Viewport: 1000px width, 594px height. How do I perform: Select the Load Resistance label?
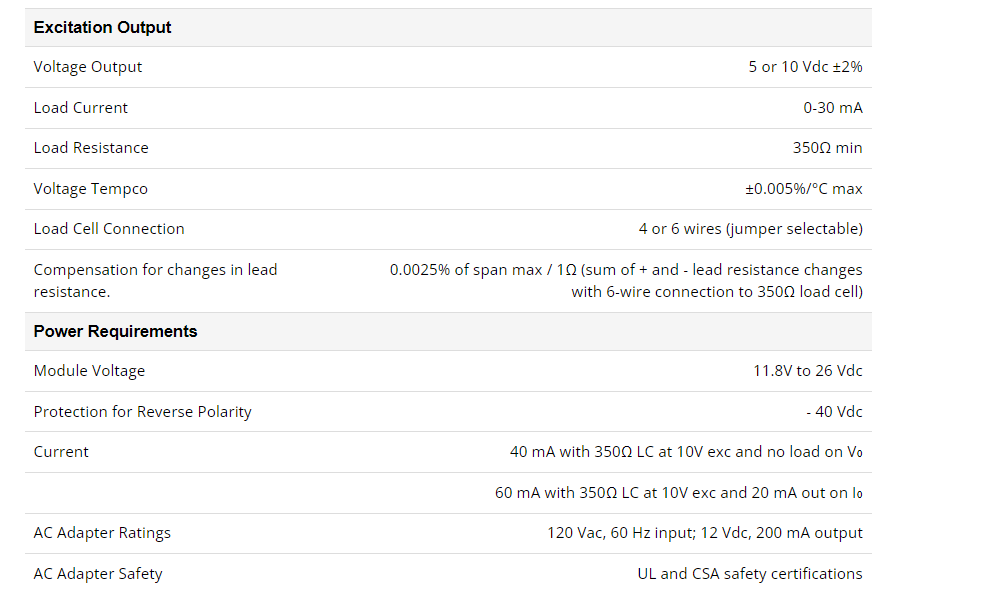tap(91, 148)
